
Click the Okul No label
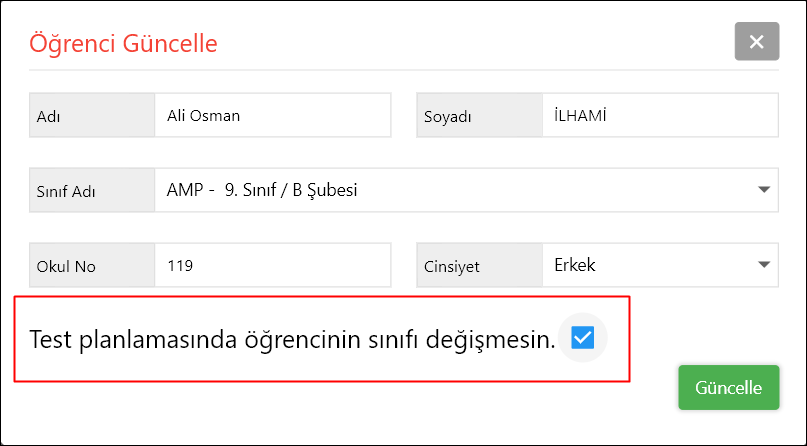click(x=65, y=266)
